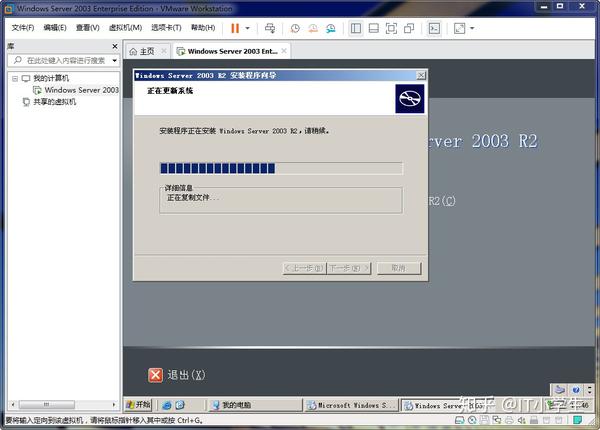This screenshot has height=430, width=600.
Task: Click the 取消 button in the wizard
Action: tap(399, 268)
